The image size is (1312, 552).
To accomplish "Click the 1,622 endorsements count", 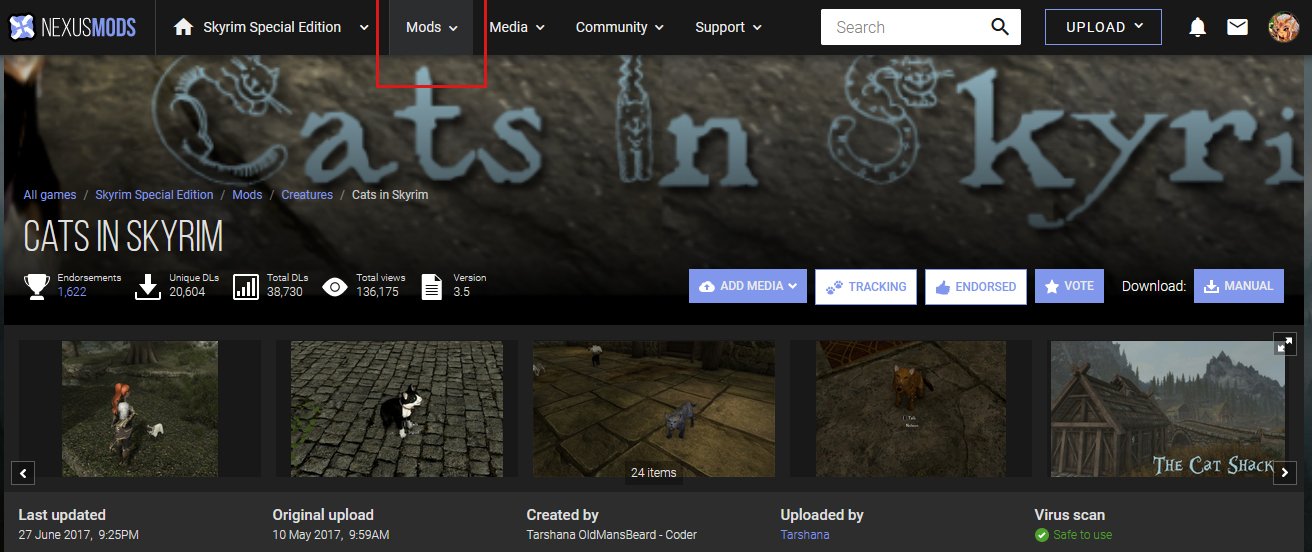I will pos(72,292).
